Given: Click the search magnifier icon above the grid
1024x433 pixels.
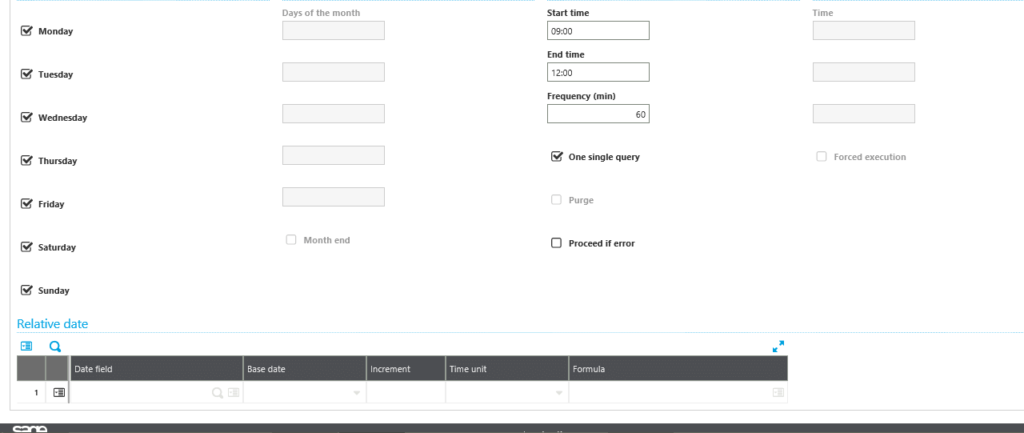Looking at the screenshot, I should pyautogui.click(x=55, y=346).
